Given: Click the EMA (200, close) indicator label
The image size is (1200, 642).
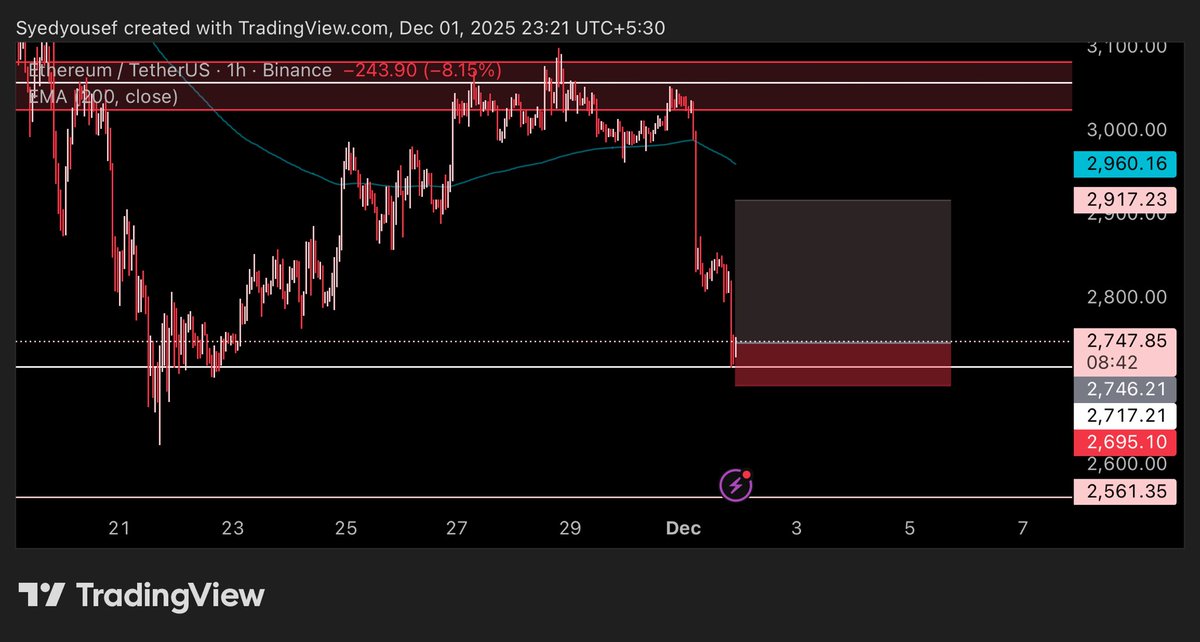Looking at the screenshot, I should click(x=103, y=96).
